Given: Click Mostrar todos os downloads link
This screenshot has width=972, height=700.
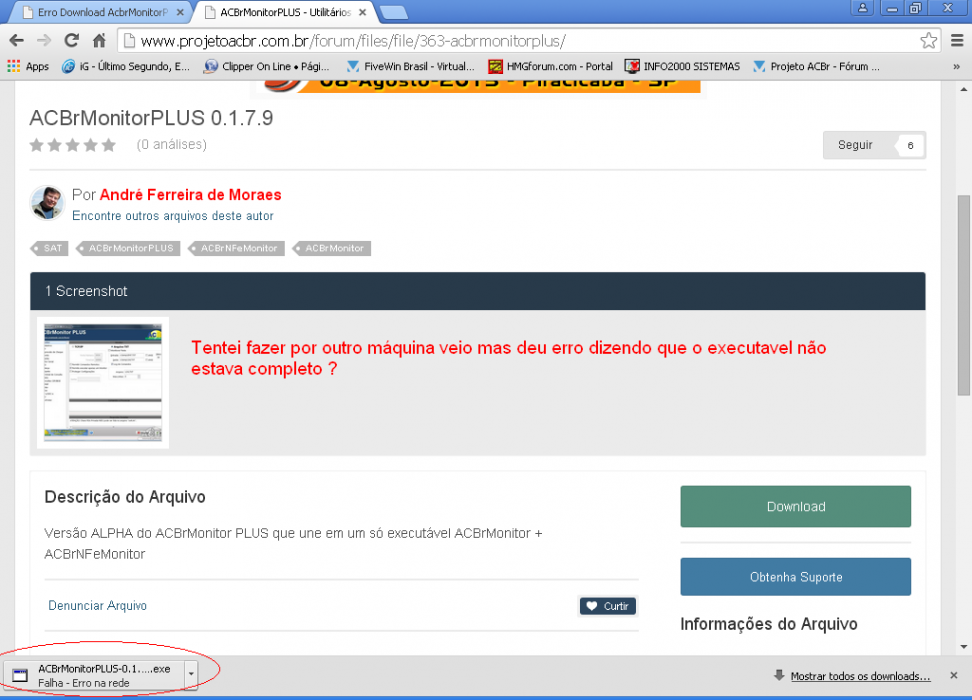Looking at the screenshot, I should tap(860, 676).
